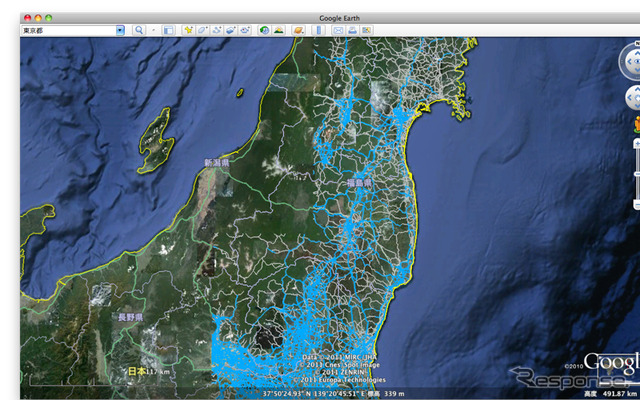640x400 pixels.
Task: Click the small dot toolbar separator handle
Action: pyautogui.click(x=154, y=30)
